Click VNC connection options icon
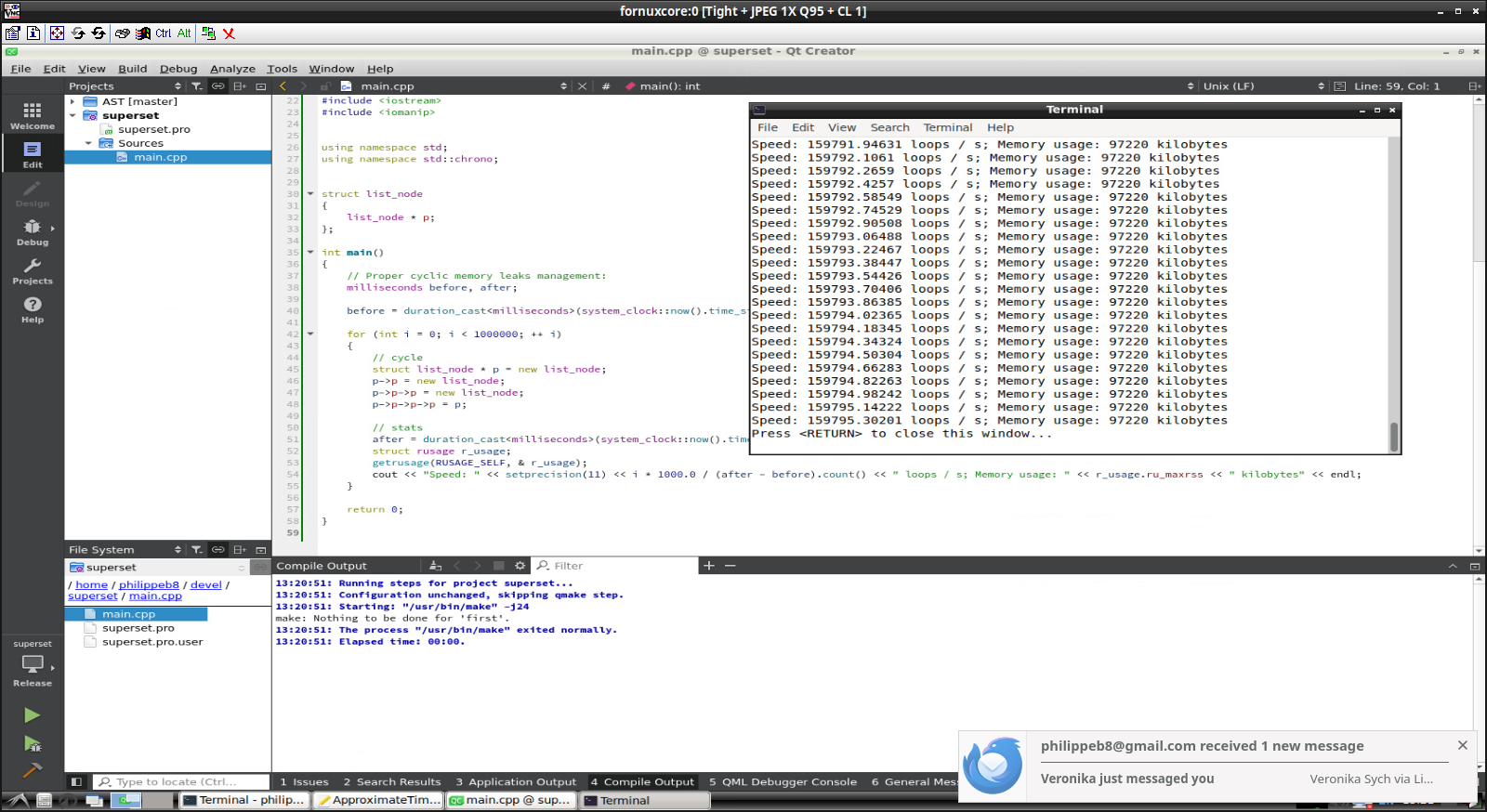The width and height of the screenshot is (1487, 812). (x=12, y=33)
